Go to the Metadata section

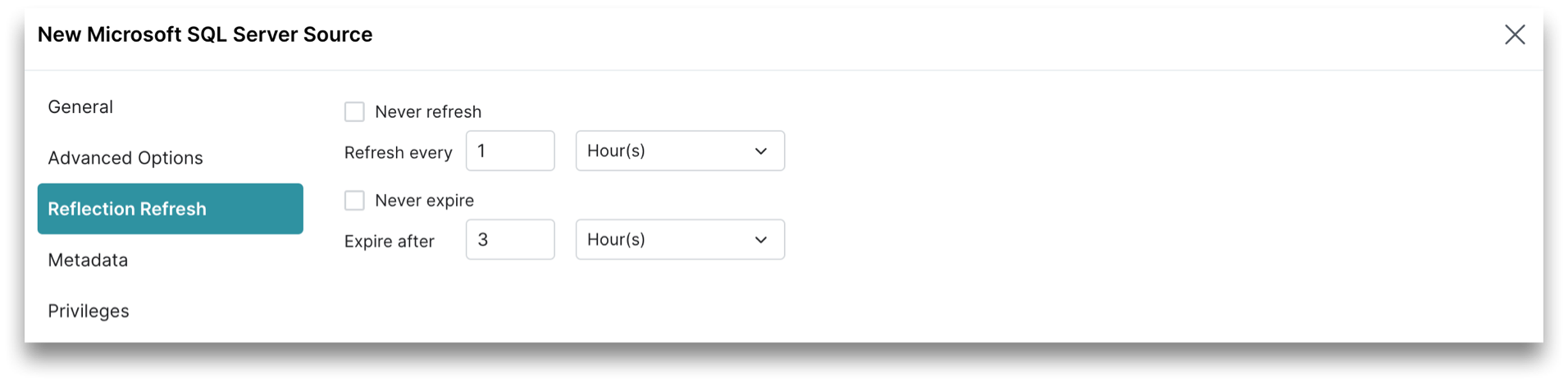point(88,260)
